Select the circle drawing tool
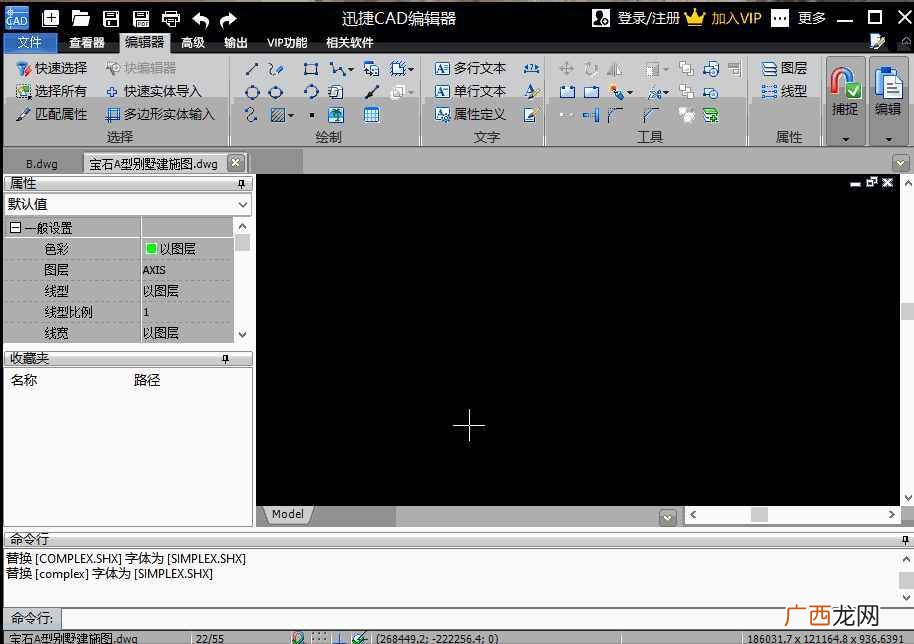 (252, 92)
